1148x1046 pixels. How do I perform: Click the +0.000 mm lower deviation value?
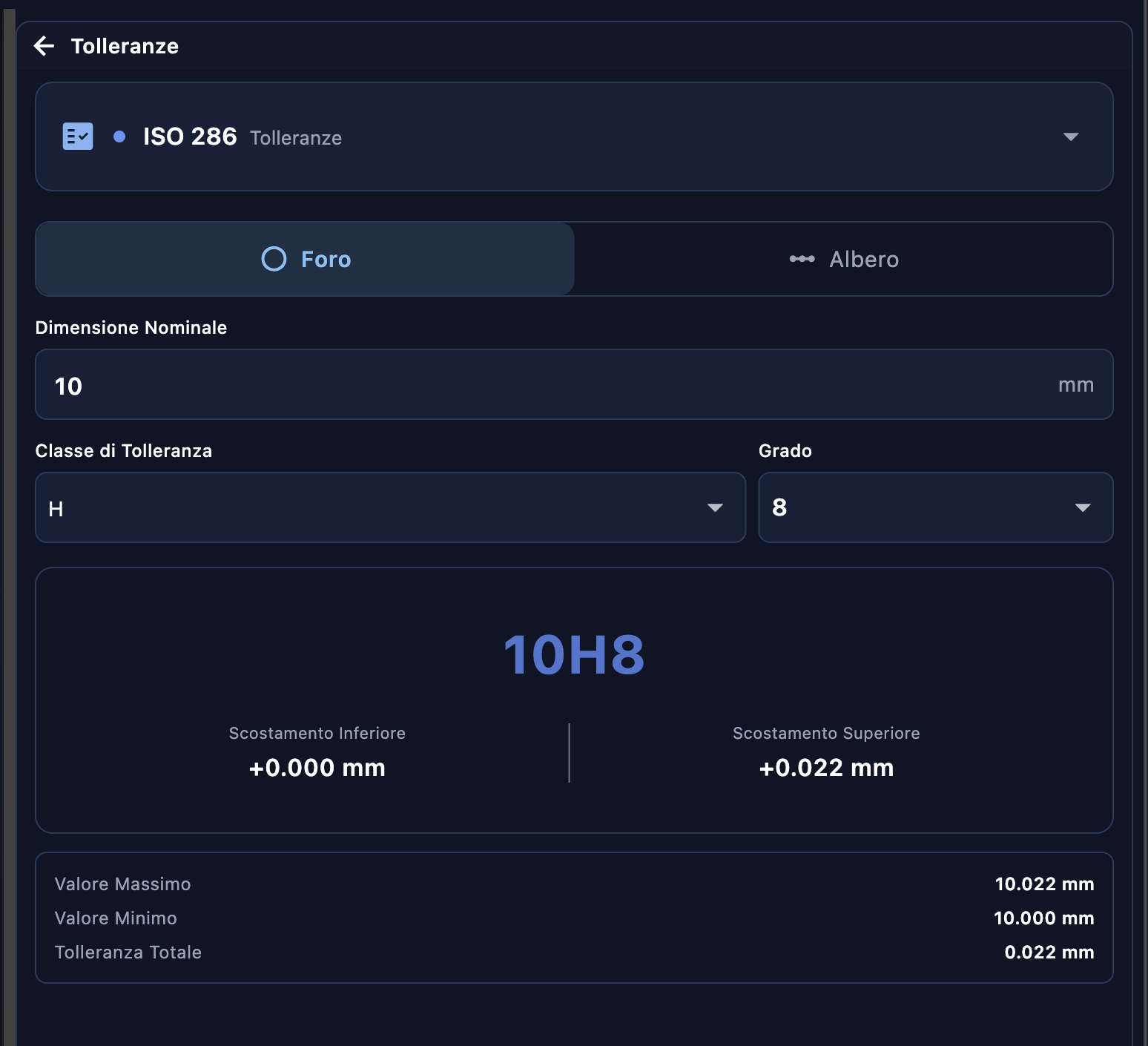point(317,768)
